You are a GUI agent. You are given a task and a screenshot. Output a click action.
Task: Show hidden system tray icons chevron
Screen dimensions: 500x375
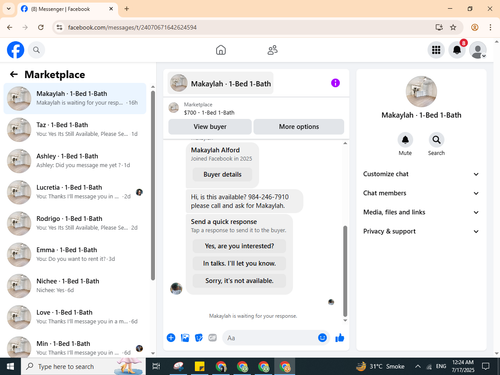418,366
